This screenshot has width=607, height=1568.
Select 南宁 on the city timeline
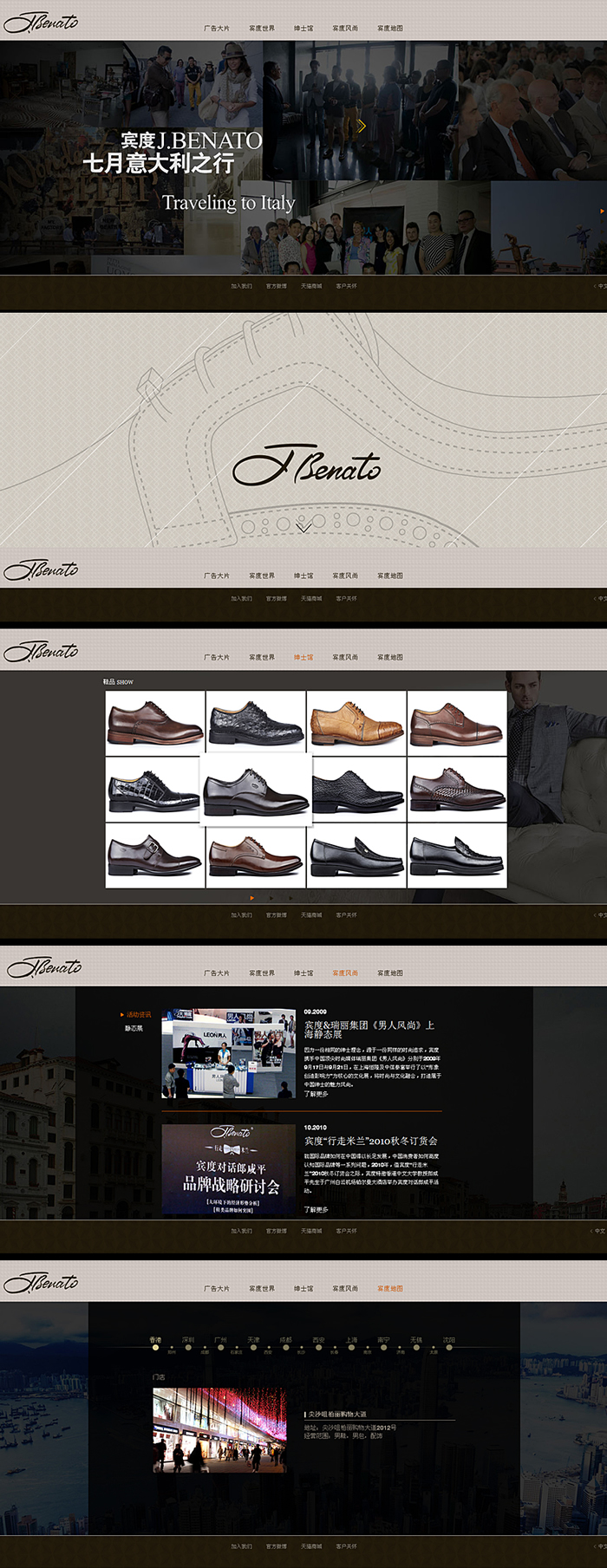tap(383, 1340)
